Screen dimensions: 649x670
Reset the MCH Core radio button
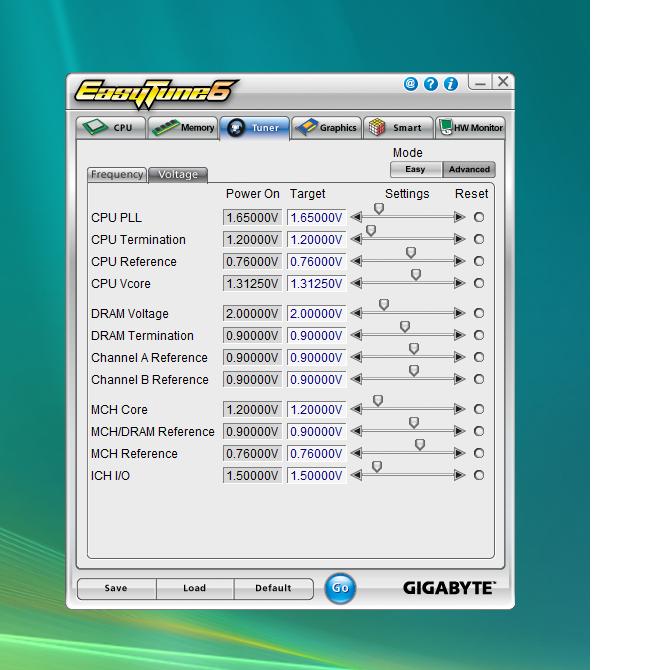coord(479,409)
